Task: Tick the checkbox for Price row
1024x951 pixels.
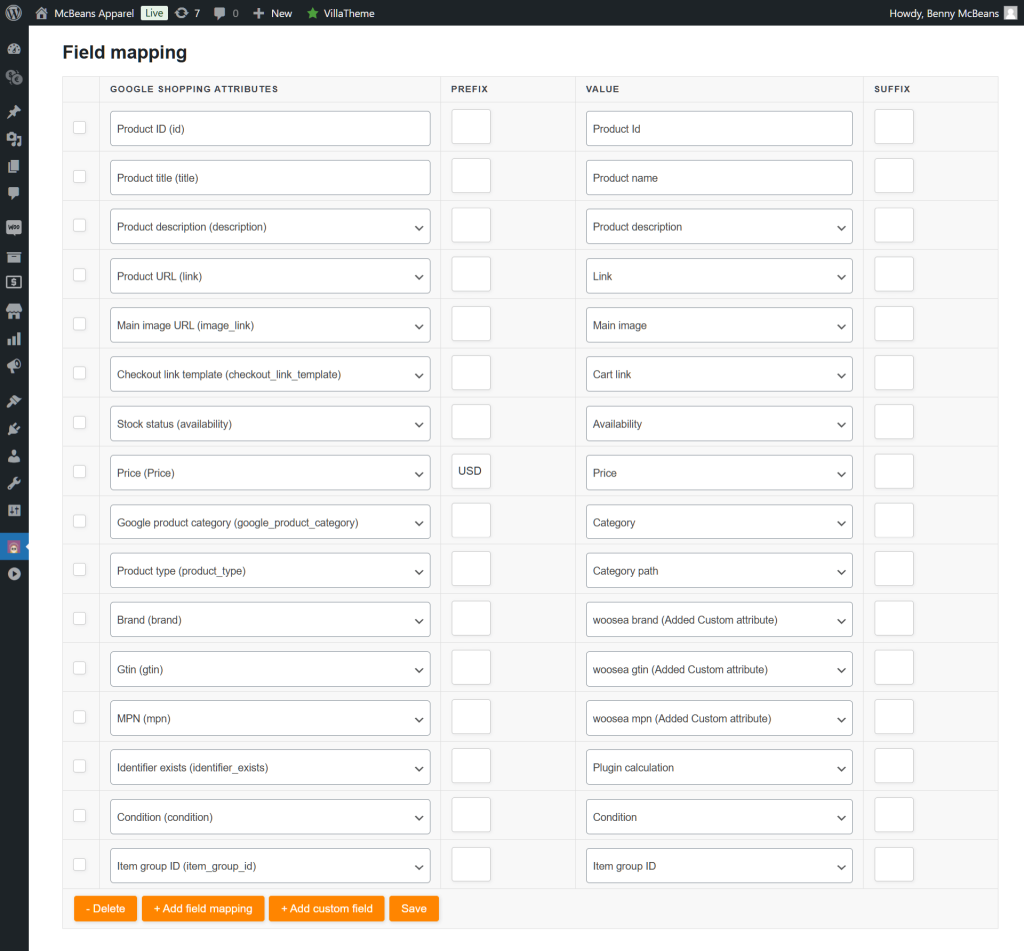Action: tap(80, 472)
